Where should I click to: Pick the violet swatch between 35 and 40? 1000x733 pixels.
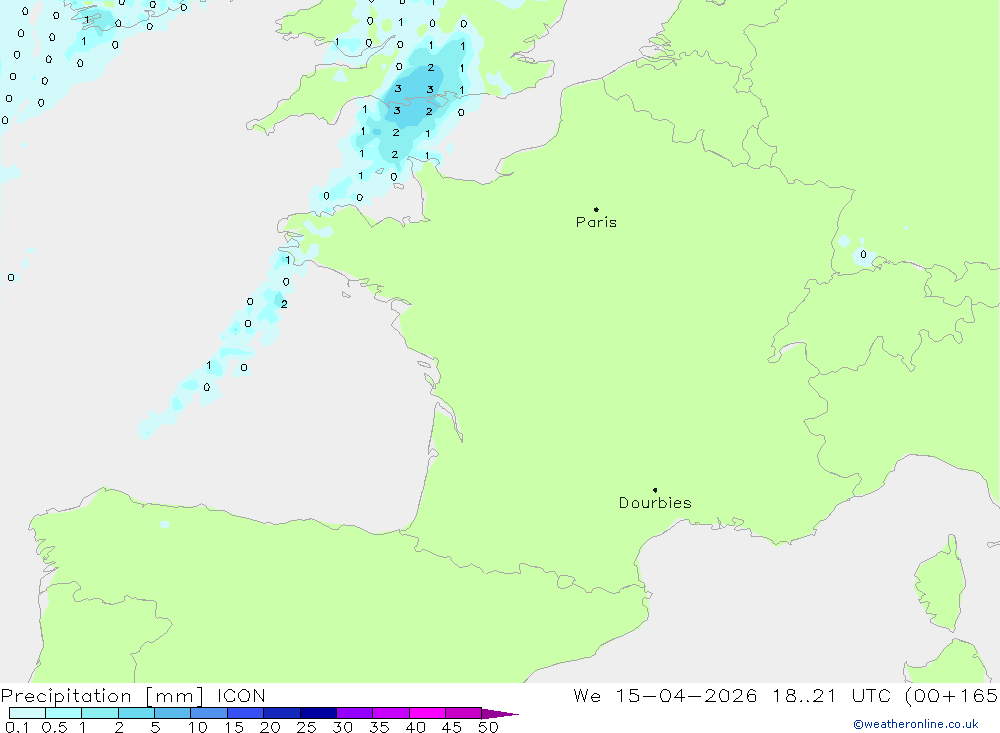point(391,713)
